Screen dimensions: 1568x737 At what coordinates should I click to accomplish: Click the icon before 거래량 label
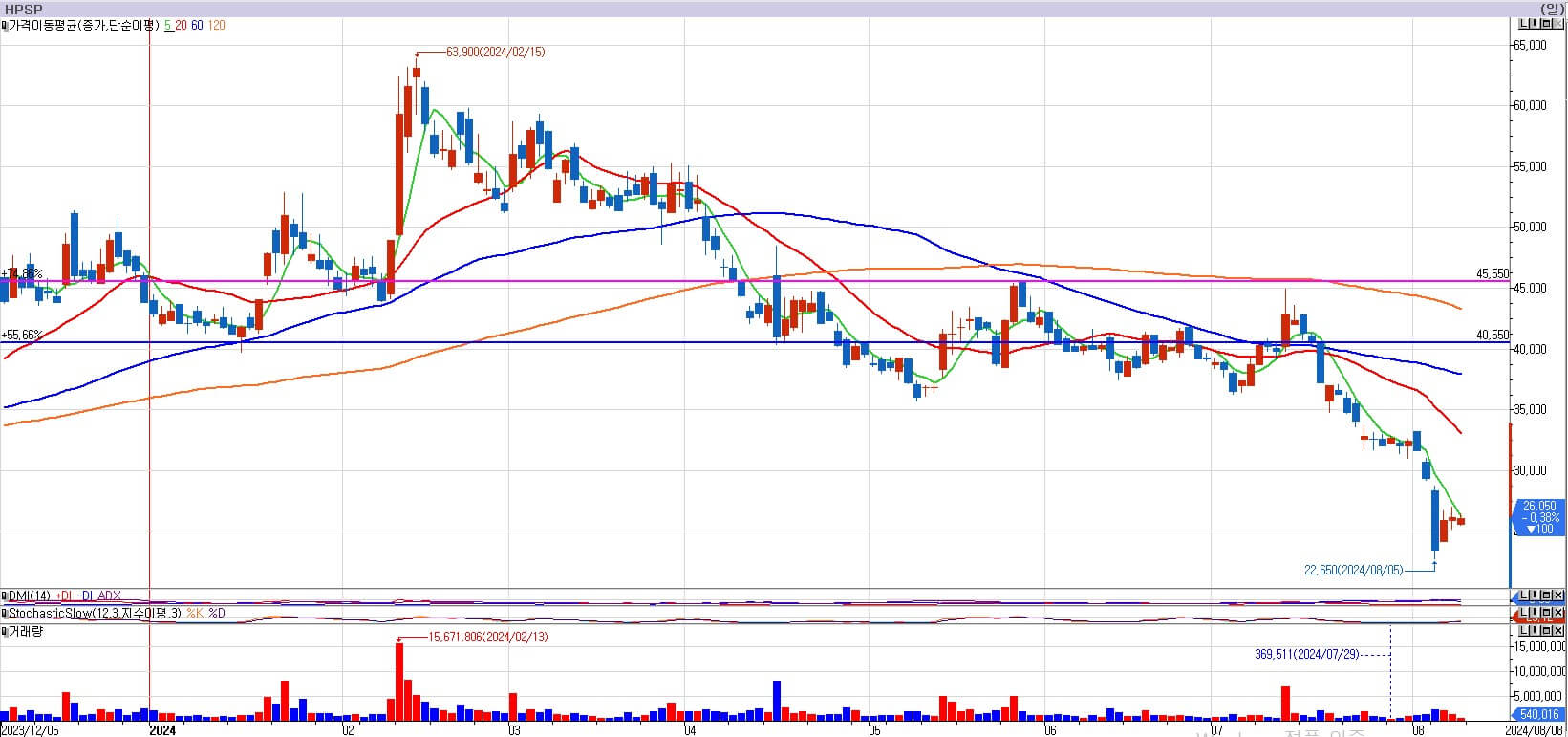4,631
